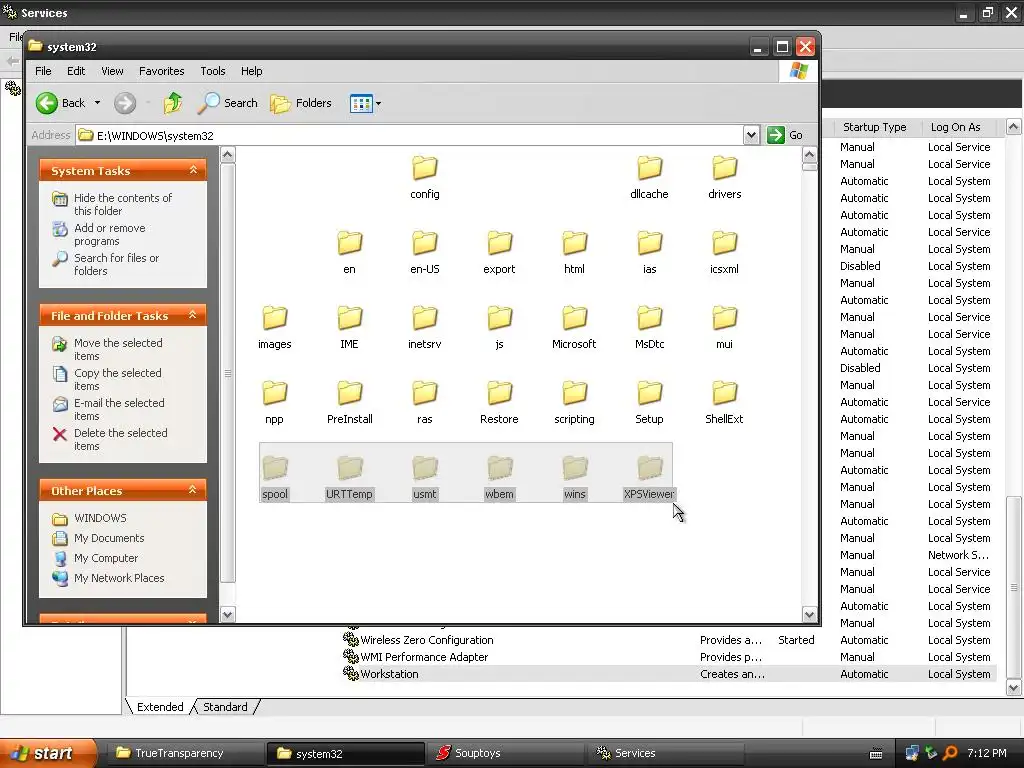Select the XPSViewer folder

pyautogui.click(x=649, y=477)
